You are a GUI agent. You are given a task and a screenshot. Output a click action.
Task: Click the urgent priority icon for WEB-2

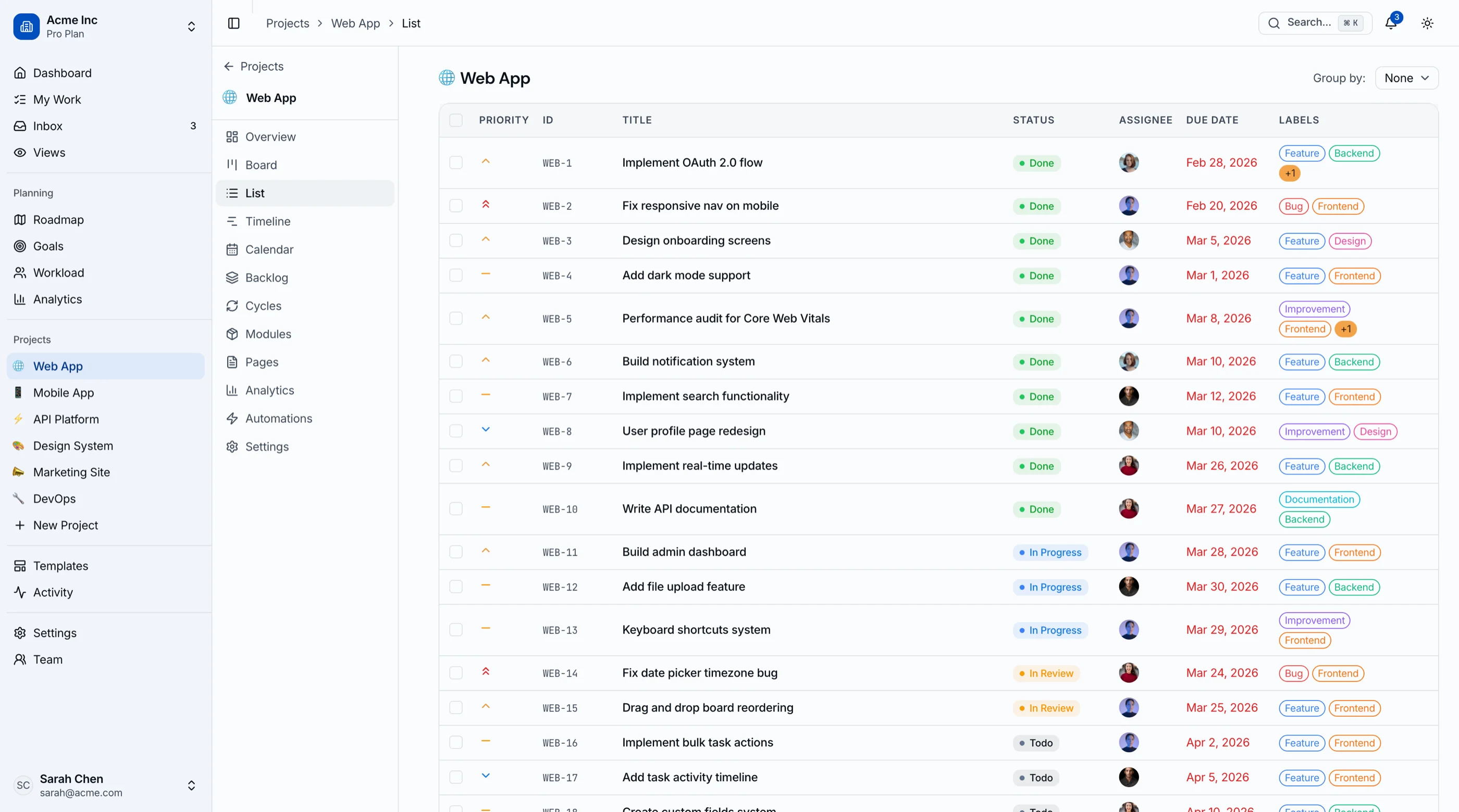486,204
